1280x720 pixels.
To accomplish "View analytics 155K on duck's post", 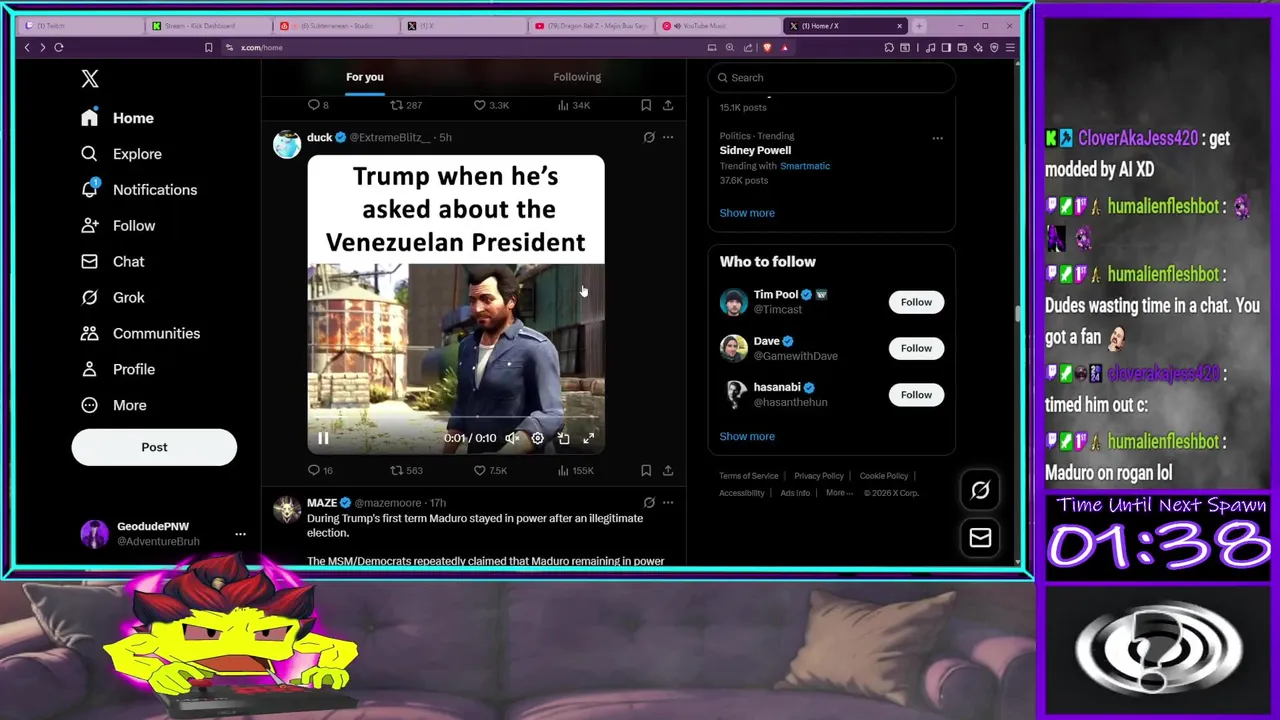I will tap(575, 470).
